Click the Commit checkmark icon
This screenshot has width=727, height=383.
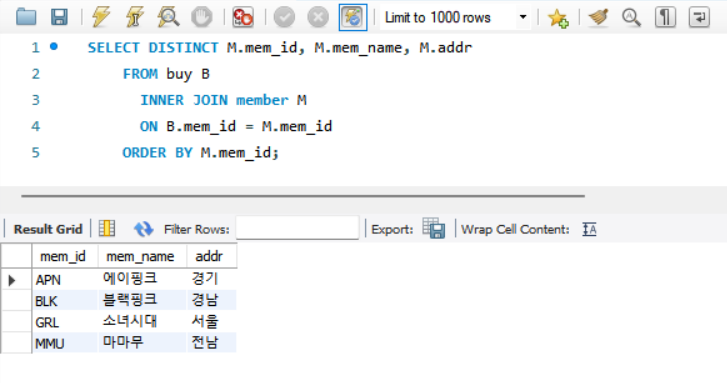[284, 18]
